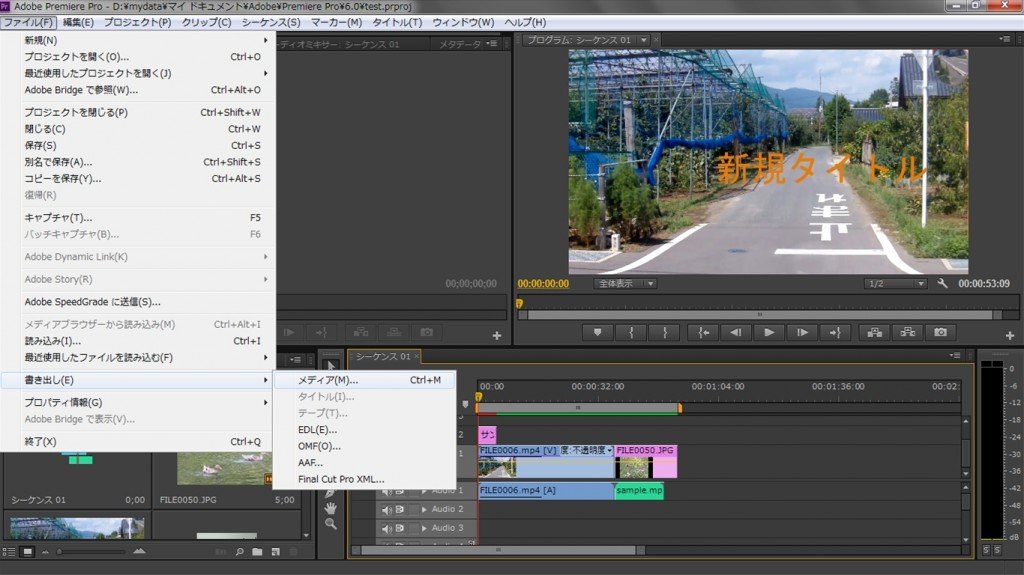This screenshot has width=1024, height=575.
Task: Choose Final Cut Pro XML... export option
Action: 364,479
